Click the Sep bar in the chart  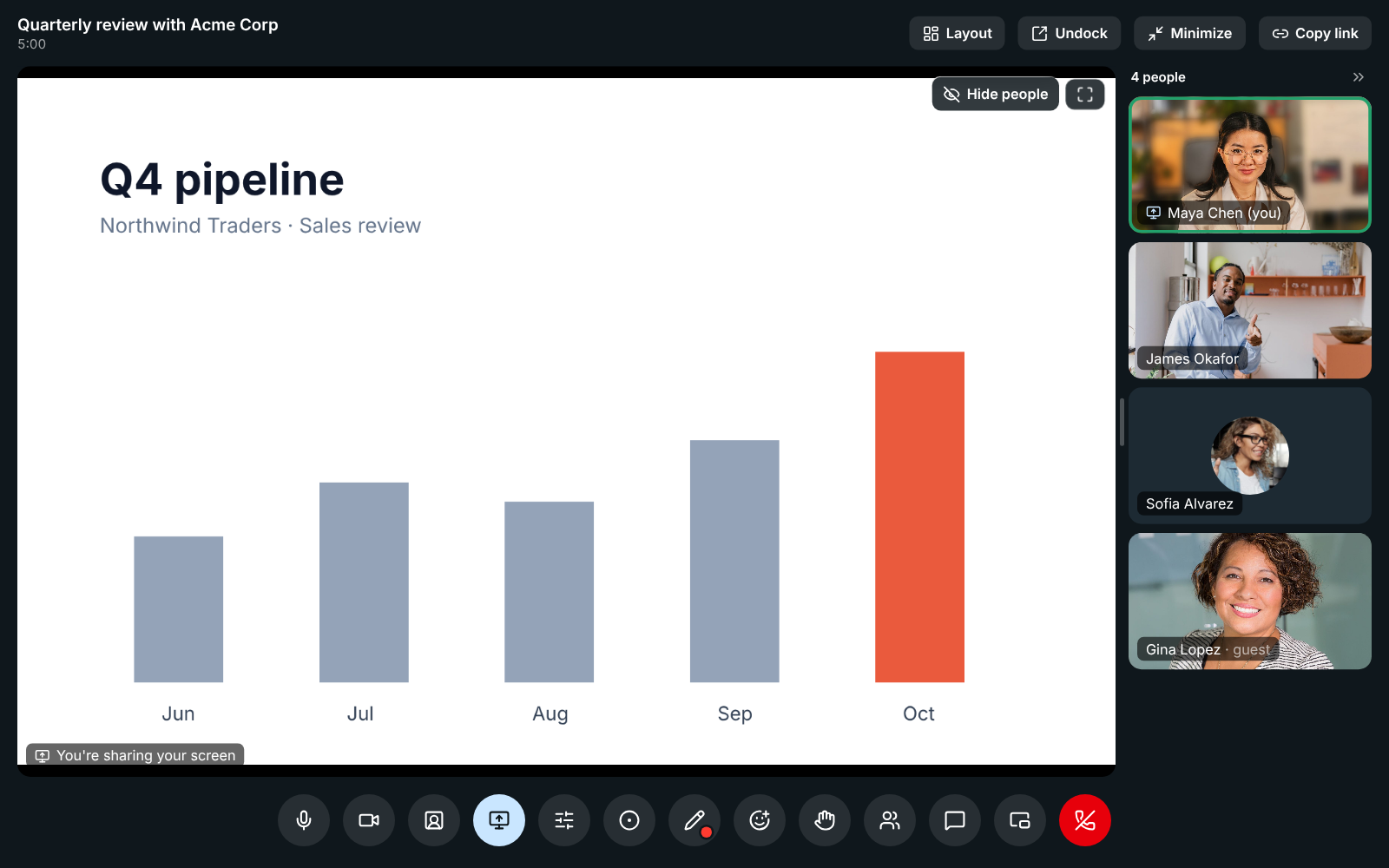pos(734,561)
